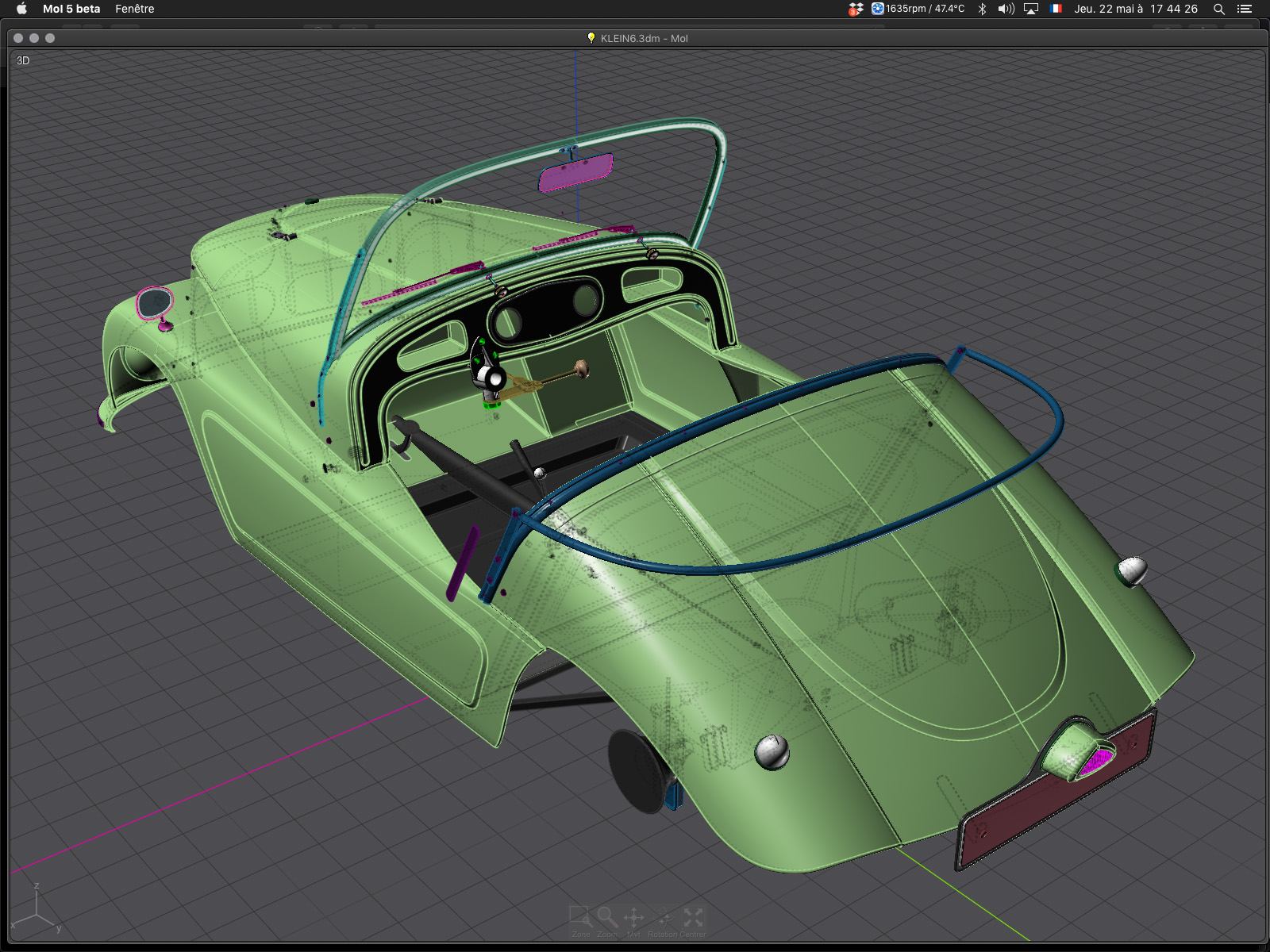Select the round side mirror on fender
This screenshot has height=952, width=1270.
[x=154, y=303]
